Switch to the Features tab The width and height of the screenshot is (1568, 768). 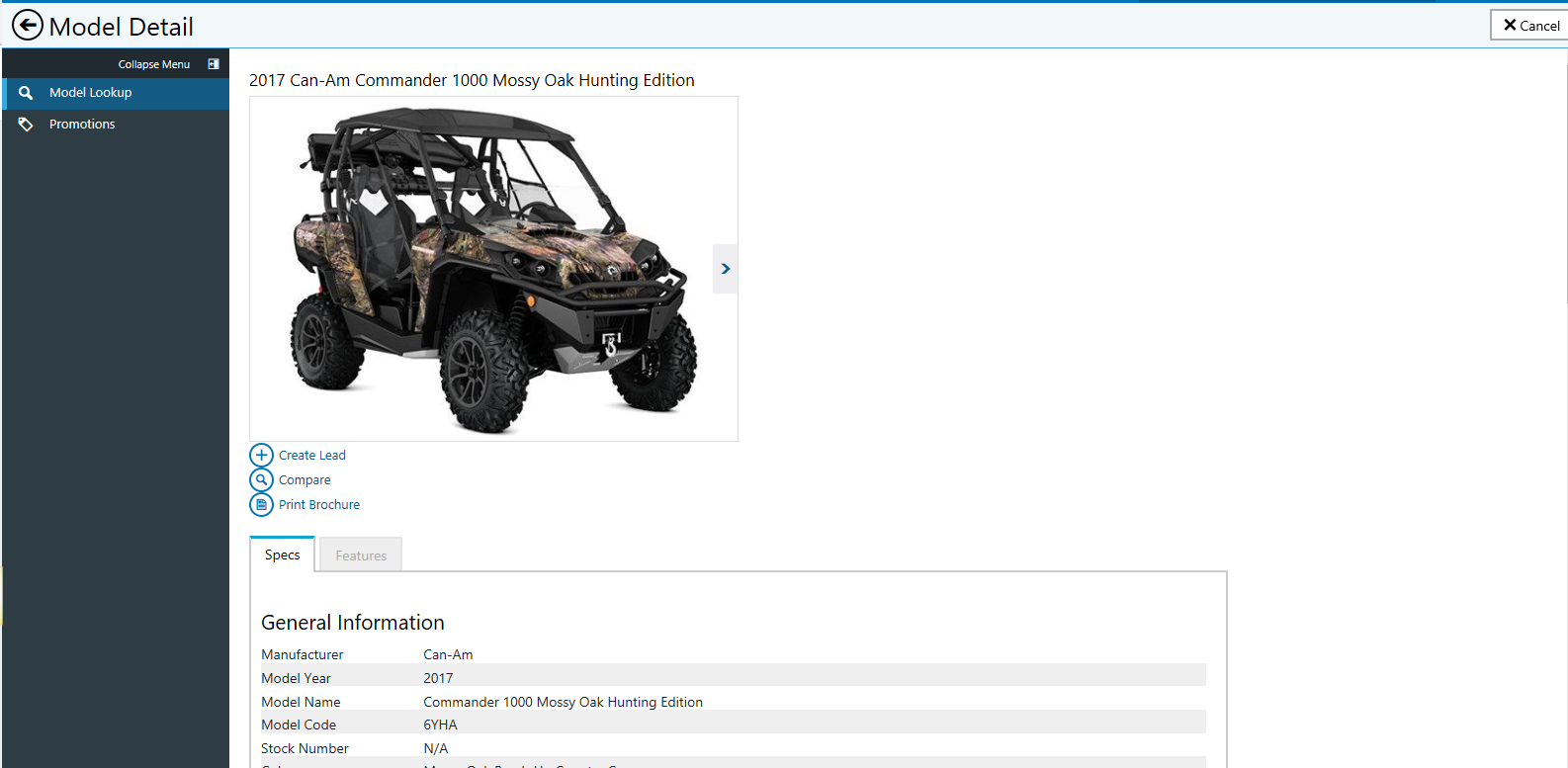click(x=361, y=555)
